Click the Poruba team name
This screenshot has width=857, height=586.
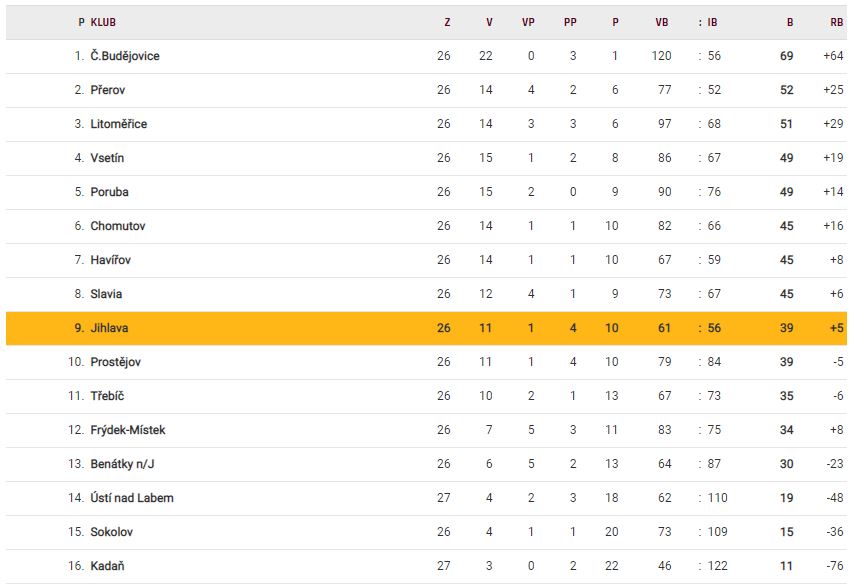(109, 192)
